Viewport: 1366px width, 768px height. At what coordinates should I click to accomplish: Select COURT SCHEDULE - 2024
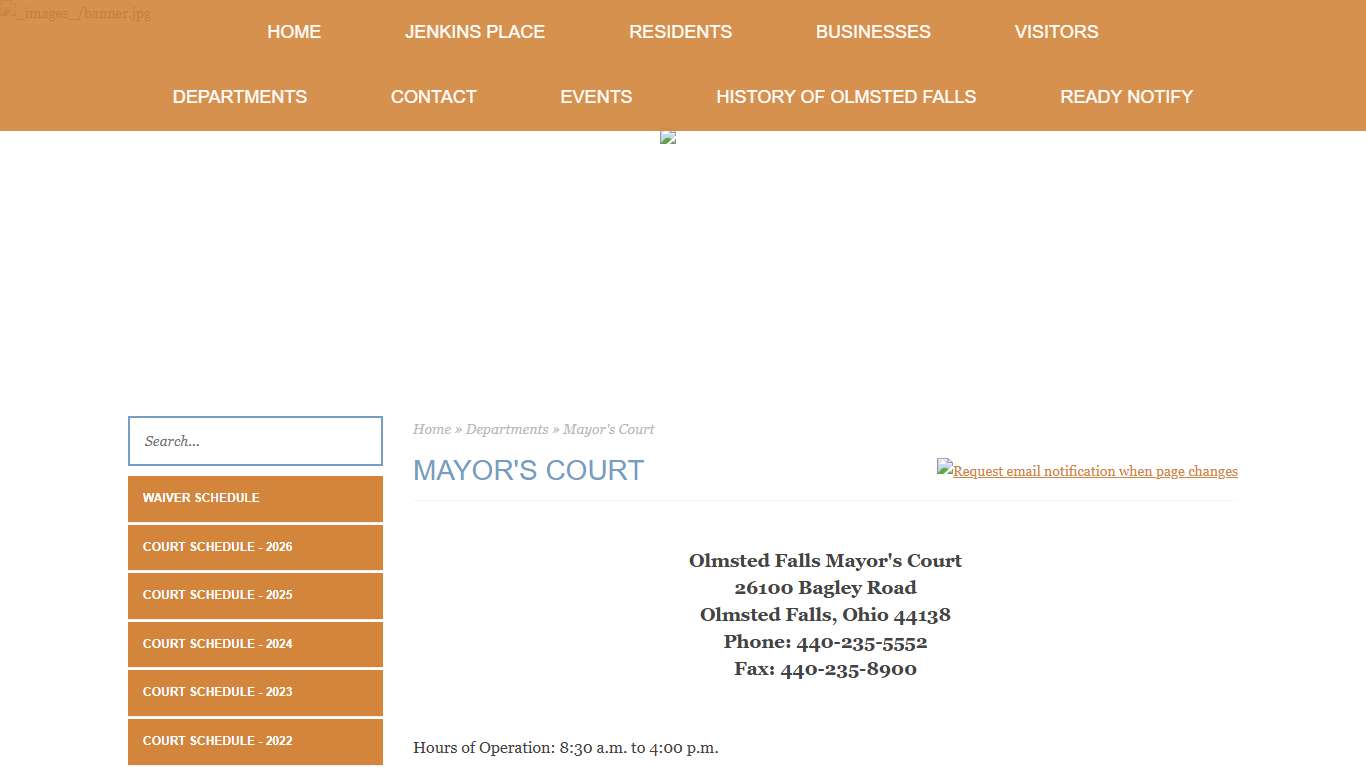[255, 644]
